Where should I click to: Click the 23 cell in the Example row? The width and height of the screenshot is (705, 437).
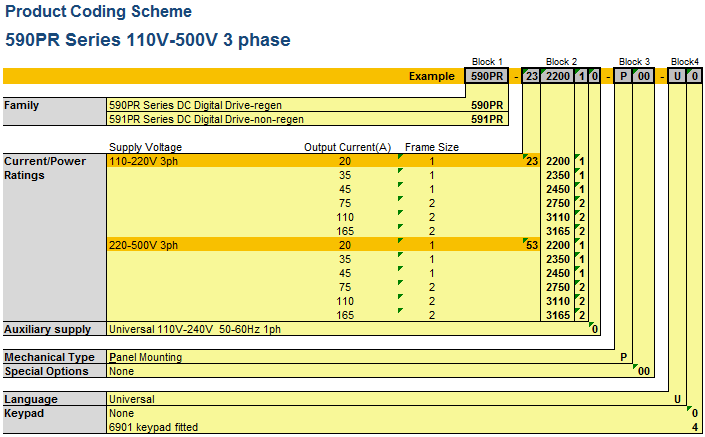pyautogui.click(x=532, y=76)
